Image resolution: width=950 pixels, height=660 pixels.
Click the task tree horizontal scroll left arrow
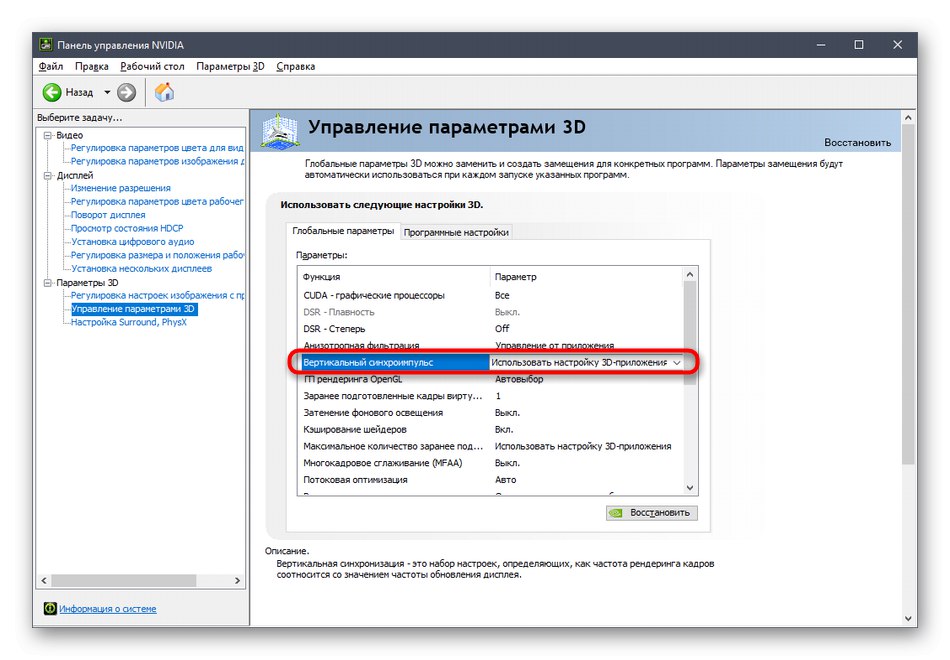click(44, 581)
